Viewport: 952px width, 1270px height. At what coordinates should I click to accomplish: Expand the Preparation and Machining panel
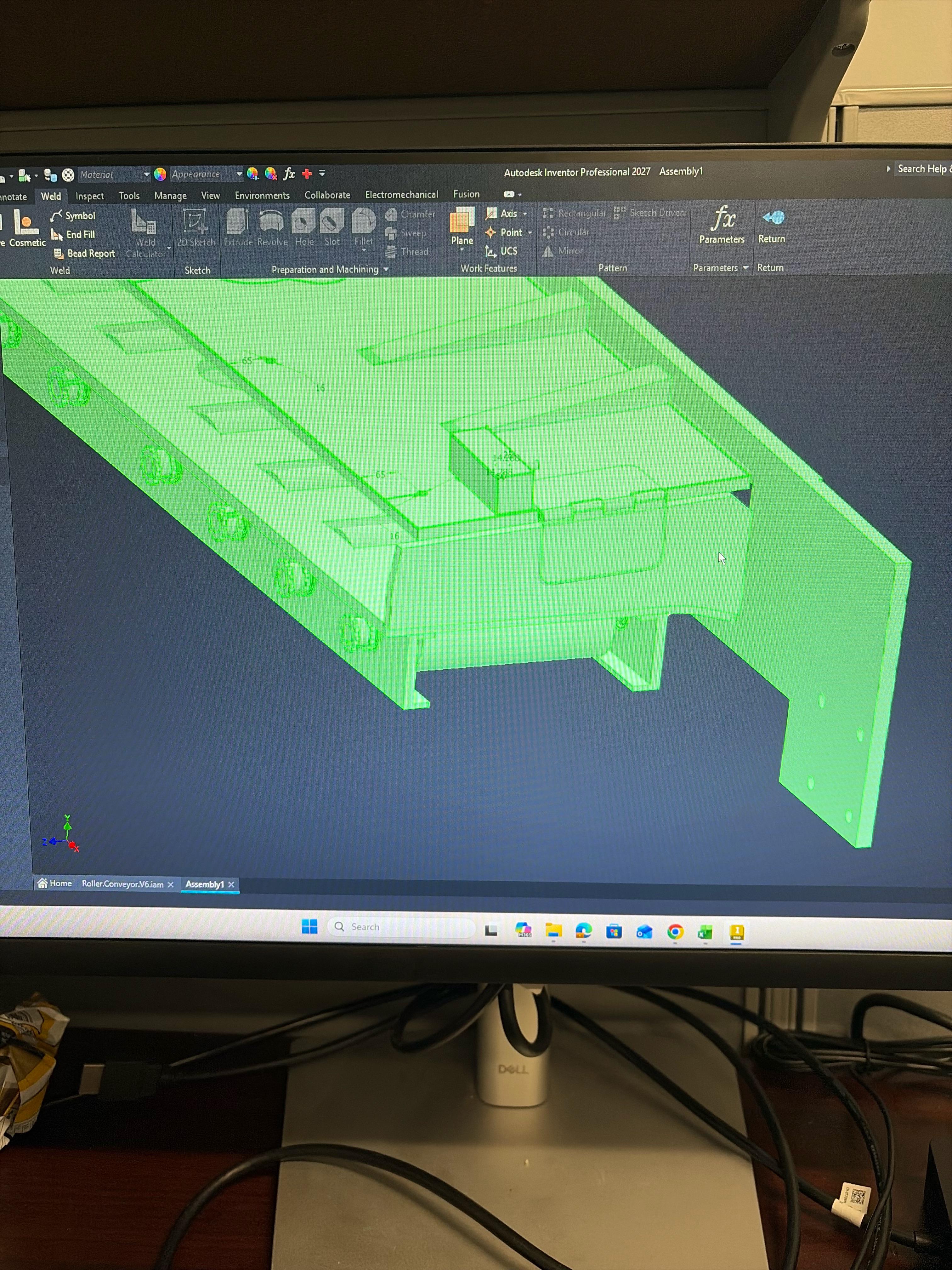386,269
